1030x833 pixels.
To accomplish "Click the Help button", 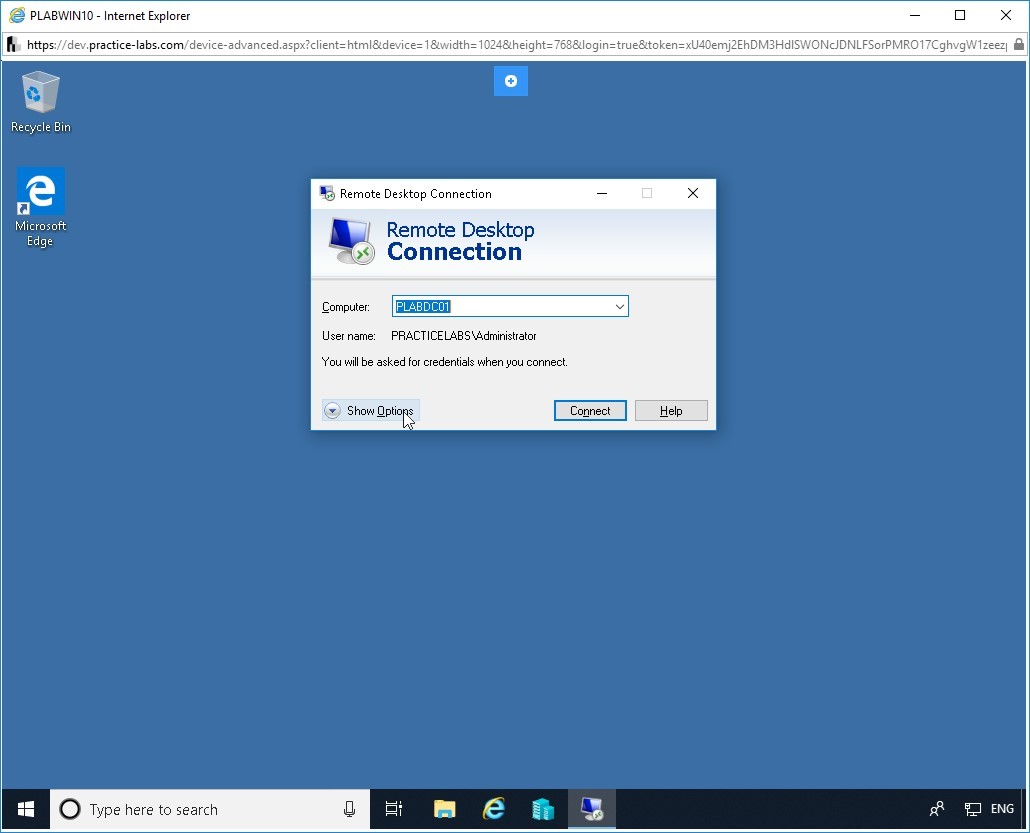I will (671, 411).
